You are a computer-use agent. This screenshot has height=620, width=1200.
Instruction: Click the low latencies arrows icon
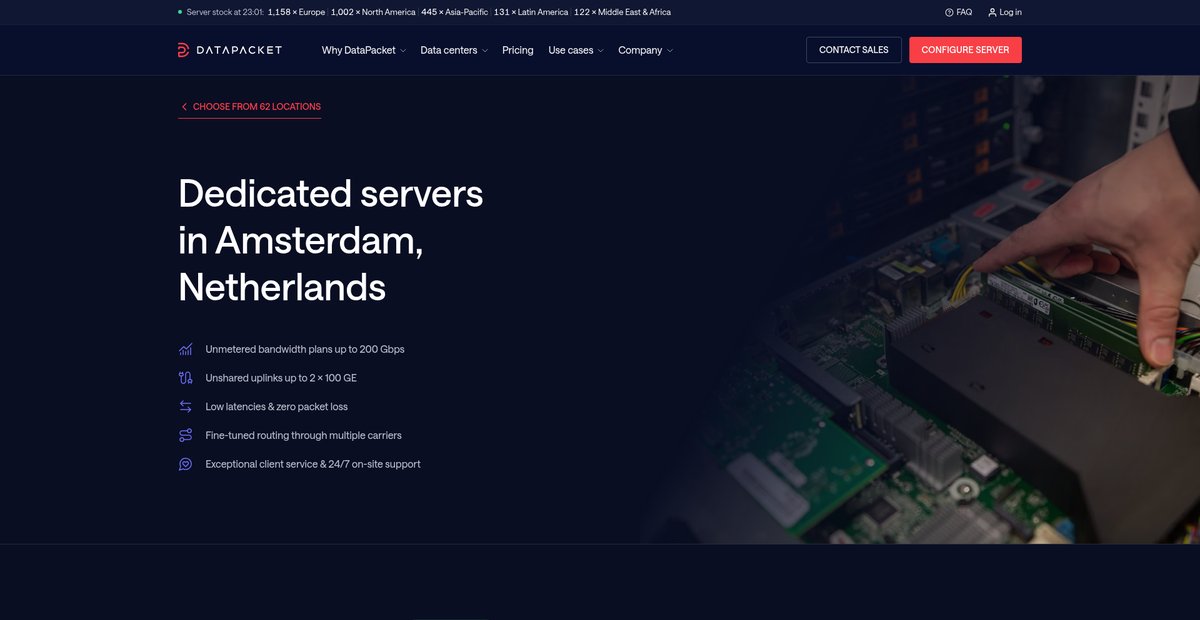point(185,407)
